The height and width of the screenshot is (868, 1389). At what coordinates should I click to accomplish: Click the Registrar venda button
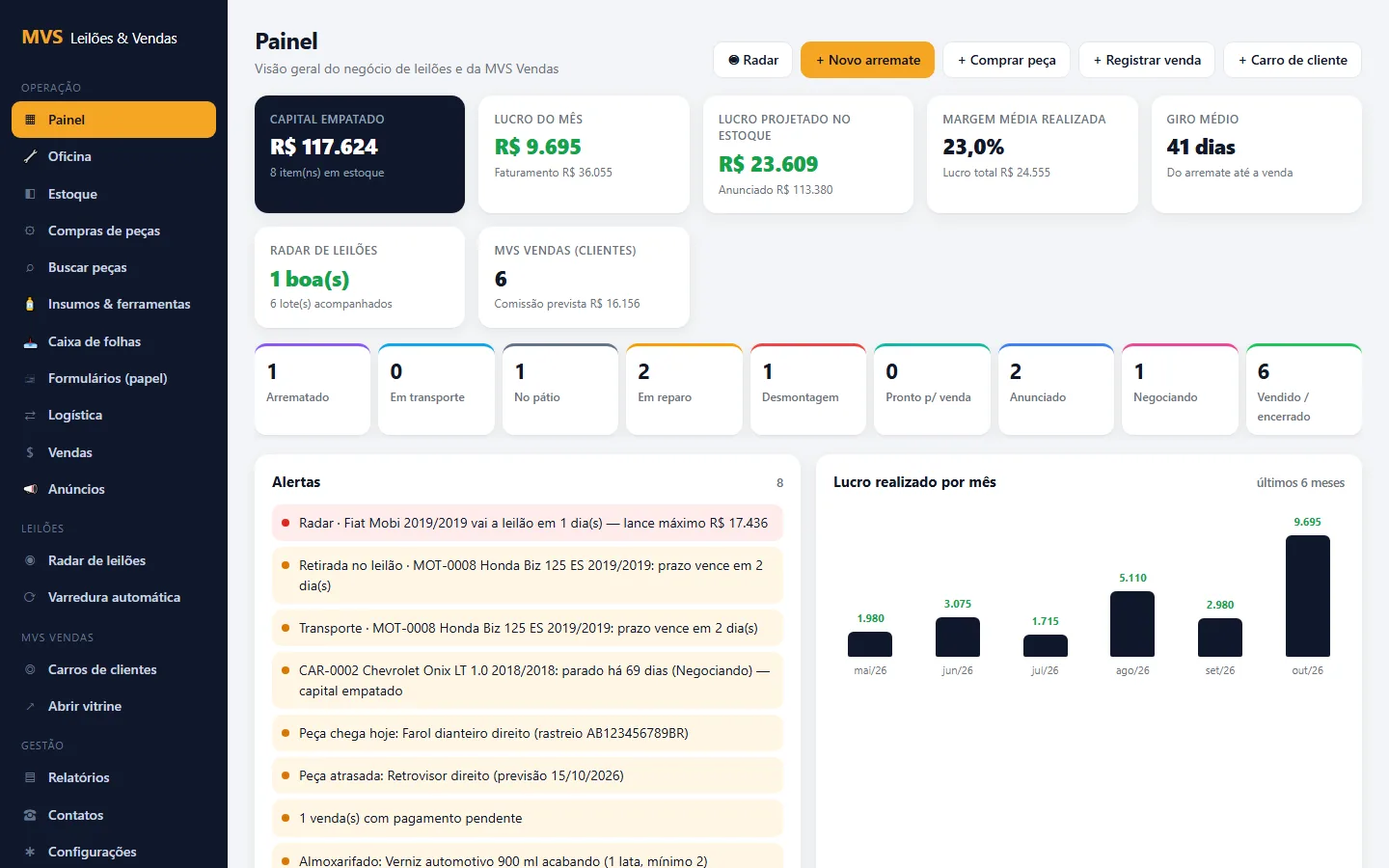pyautogui.click(x=1147, y=60)
